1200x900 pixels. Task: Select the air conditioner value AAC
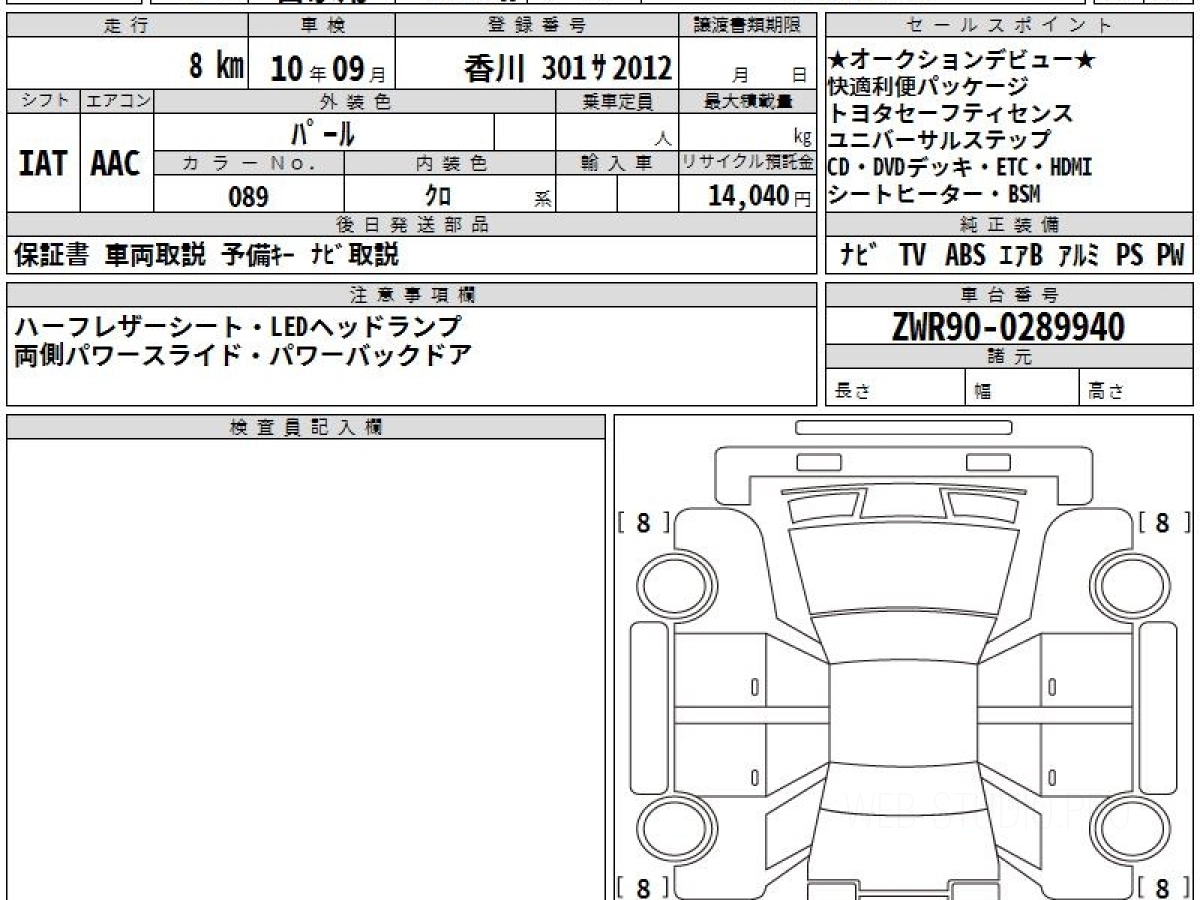pos(116,164)
